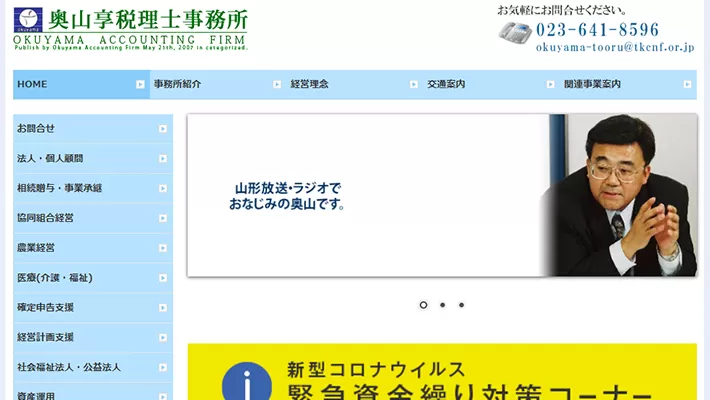
Task: Open the 医療(介護・福祉) sidebar link
Action: (55, 277)
